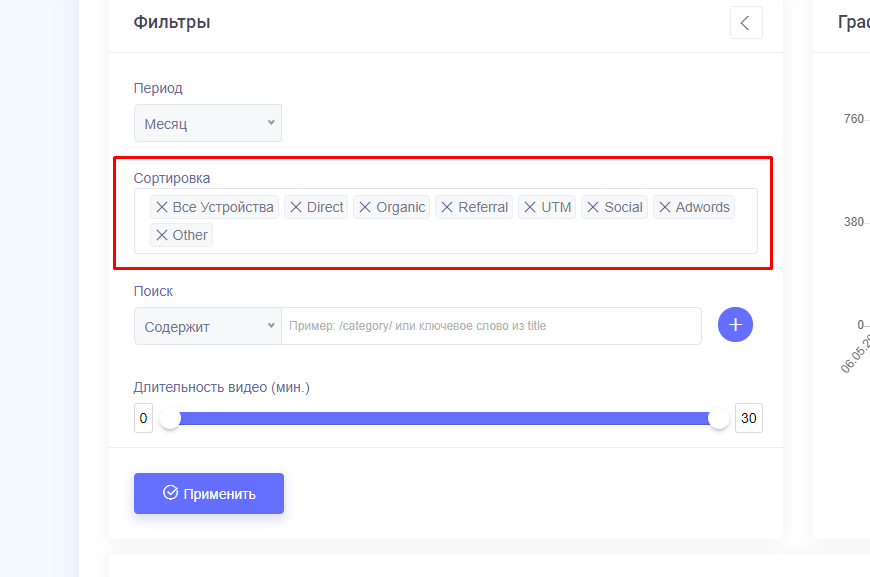Delete the Organic filter tag
The height and width of the screenshot is (577, 870).
[x=364, y=207]
